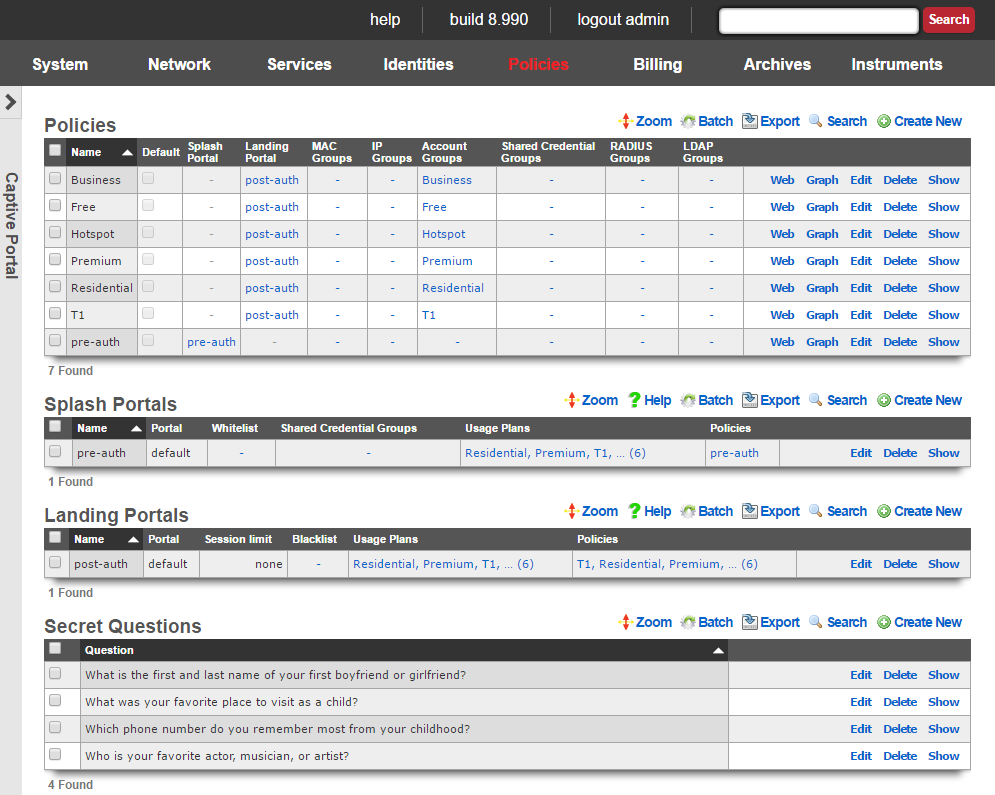Tick the select-all checkbox in Policies header
995x795 pixels.
[55, 150]
